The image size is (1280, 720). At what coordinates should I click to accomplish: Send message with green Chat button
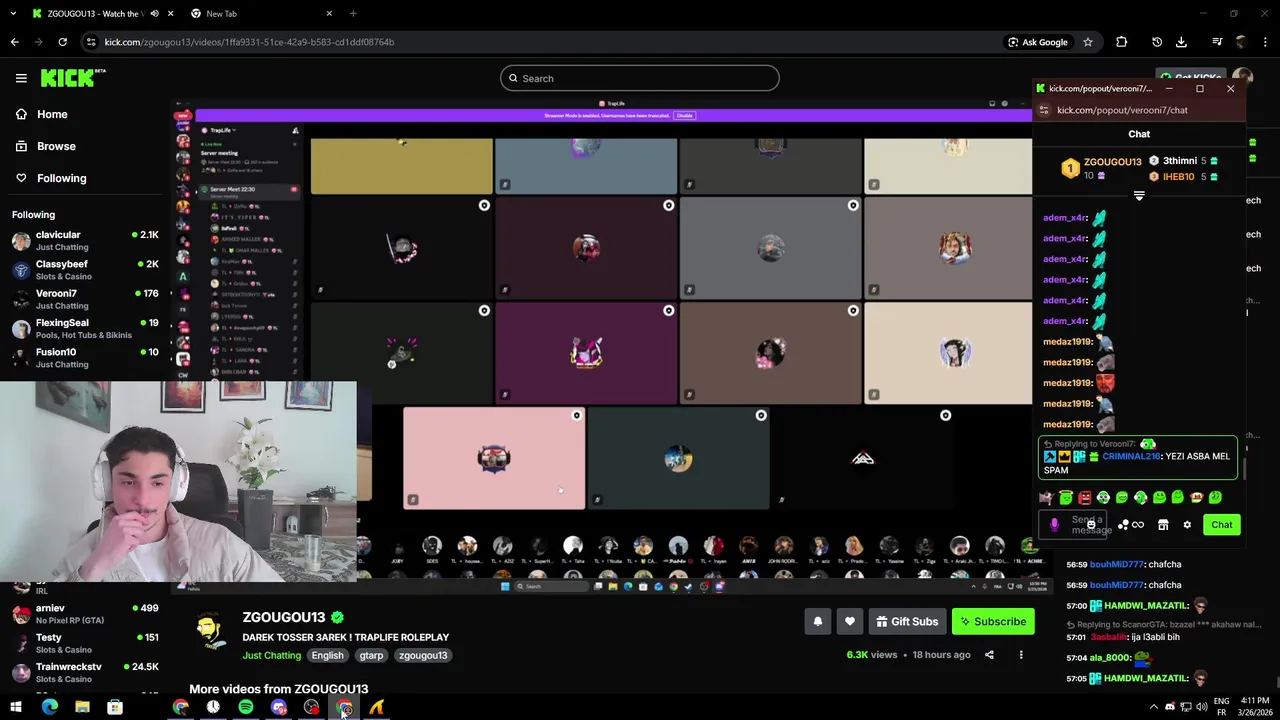(1222, 525)
